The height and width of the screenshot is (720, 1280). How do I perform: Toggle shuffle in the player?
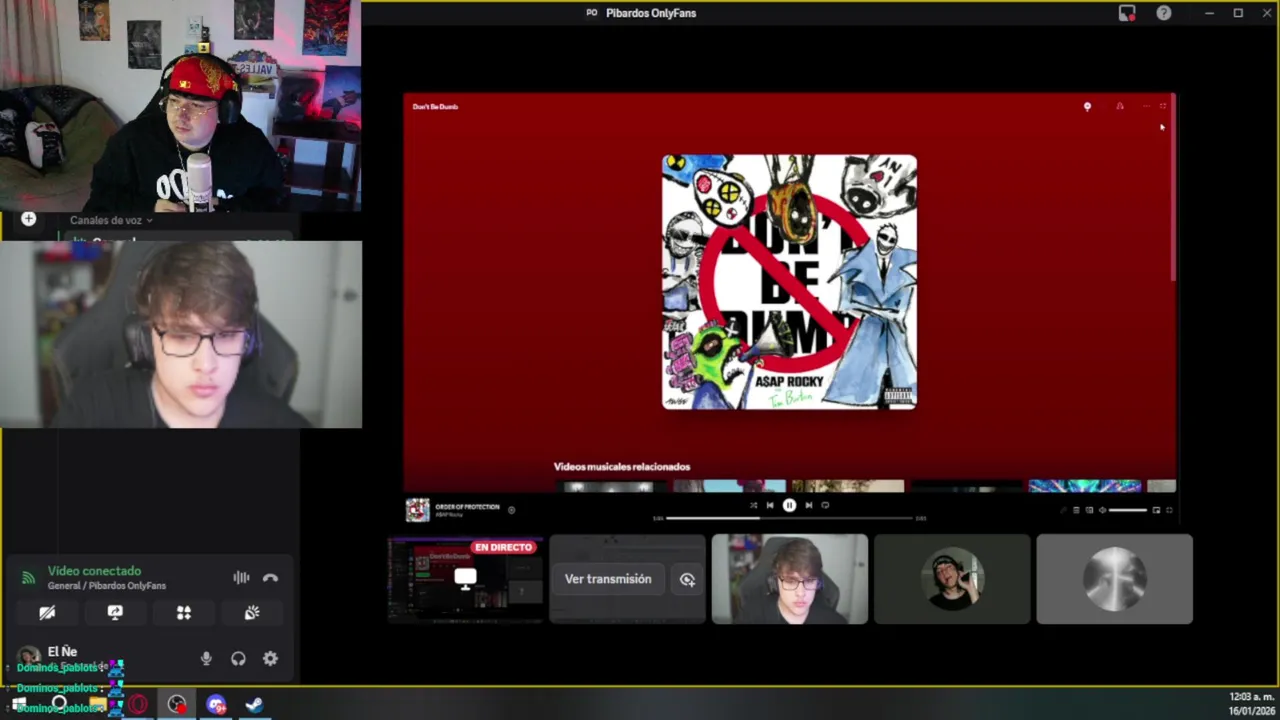(753, 505)
